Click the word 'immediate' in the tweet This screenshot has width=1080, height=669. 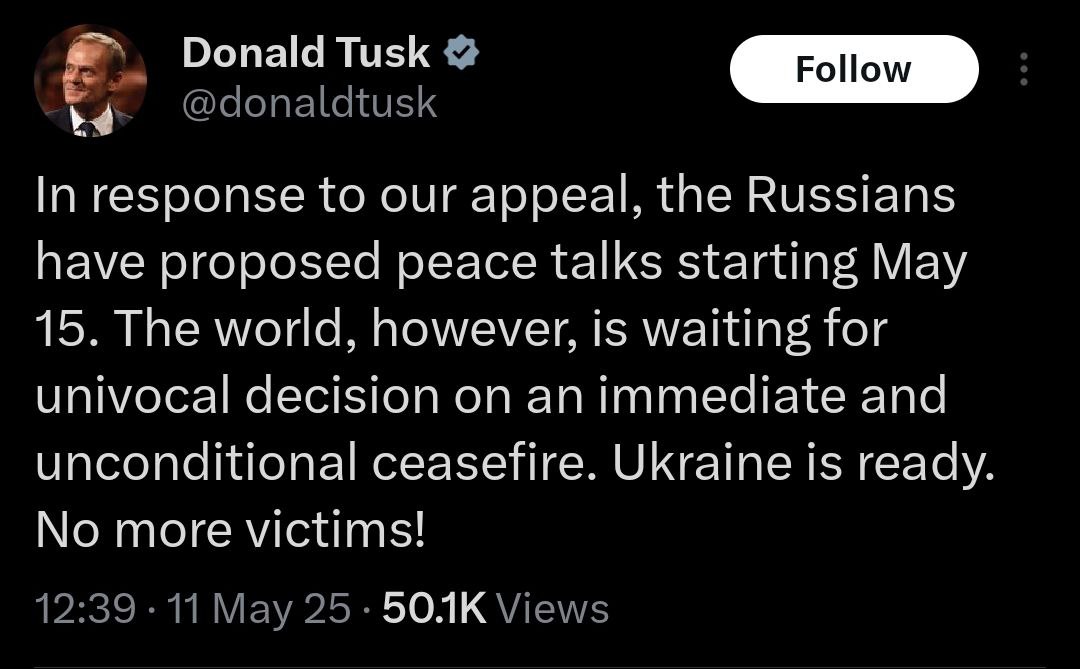tap(728, 397)
